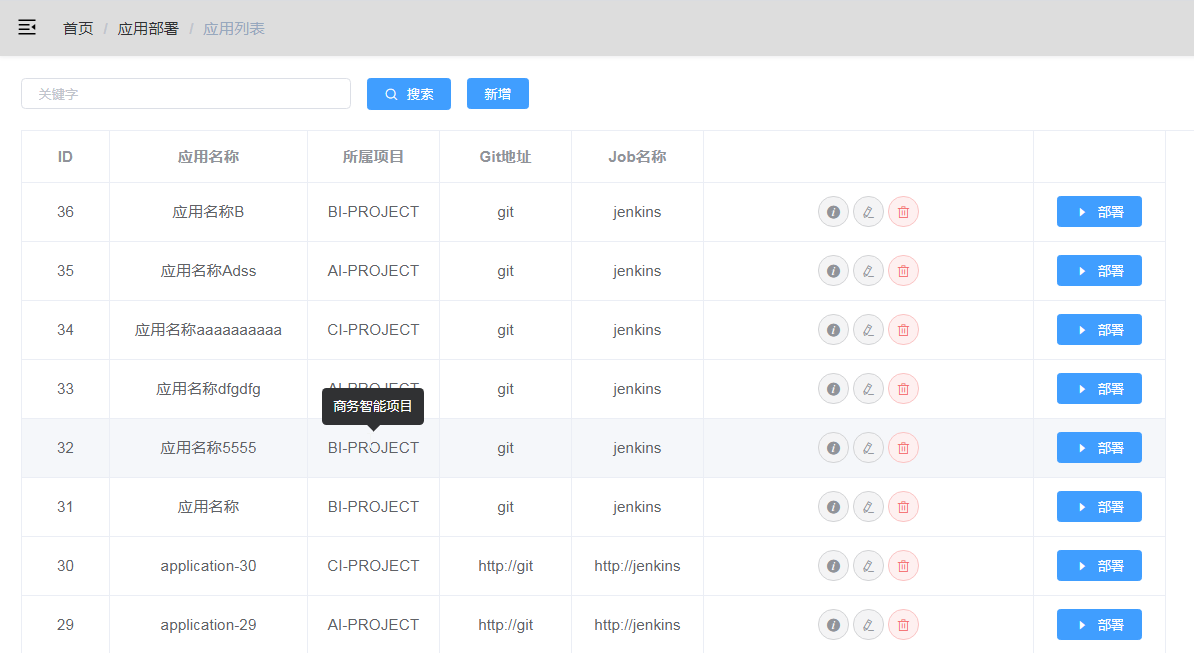Open info for application-29
The height and width of the screenshot is (653, 1194).
833,625
